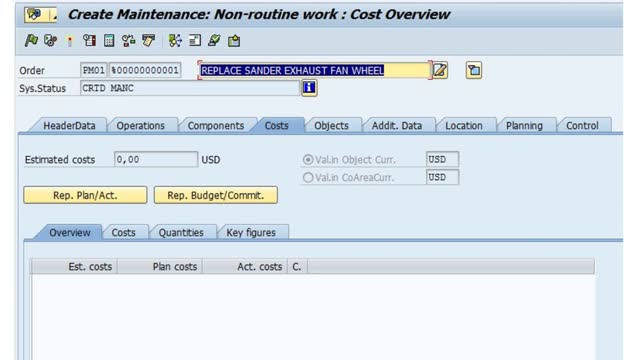Click the green network structure icon
The height and width of the screenshot is (360, 640).
click(x=175, y=40)
